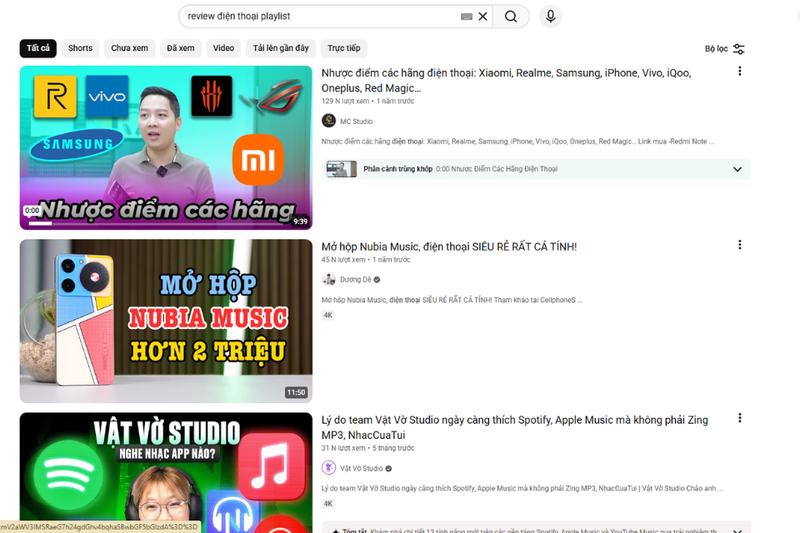Click the 0:00 Nhược Điểm Các Hãng Điện Thoại chapter
The image size is (800, 533).
pyautogui.click(x=496, y=169)
